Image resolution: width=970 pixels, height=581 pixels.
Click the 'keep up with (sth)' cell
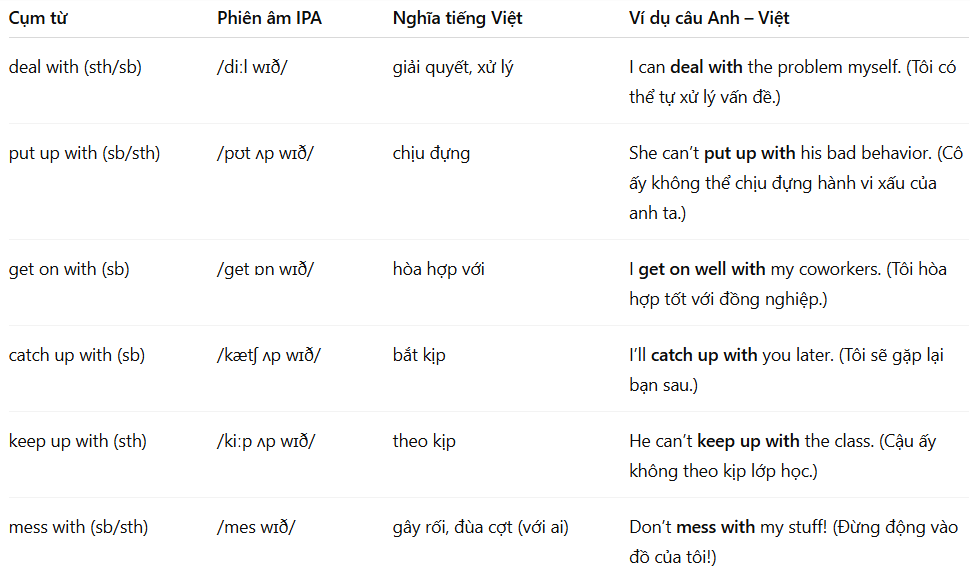tap(77, 441)
